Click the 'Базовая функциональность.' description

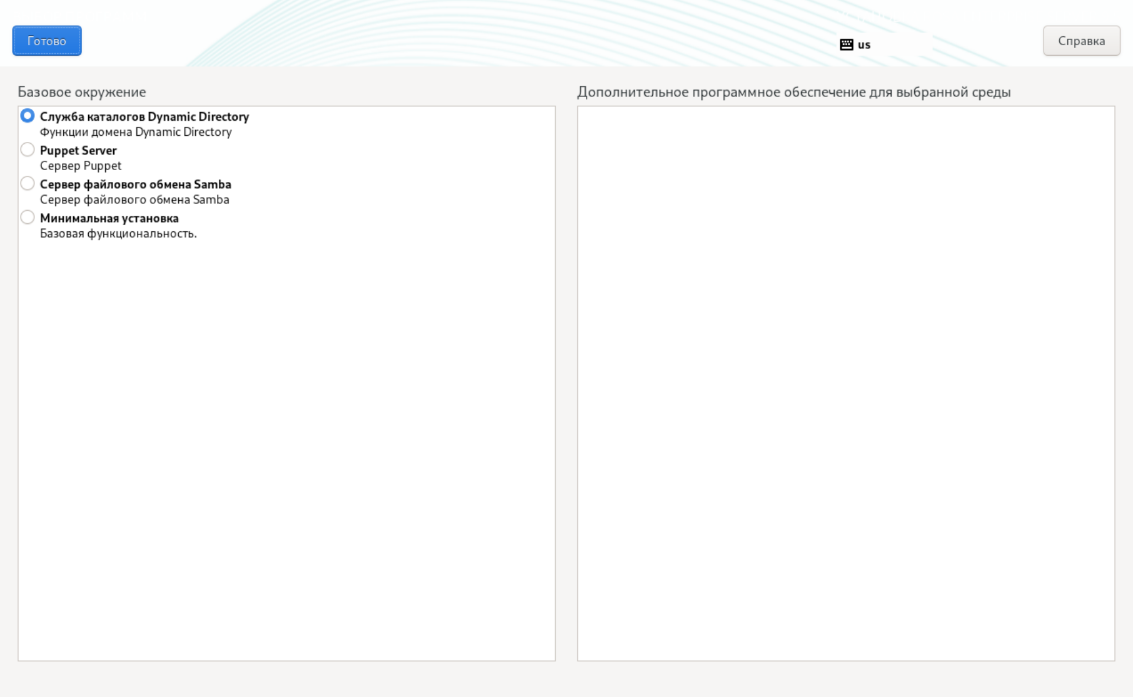coord(118,234)
